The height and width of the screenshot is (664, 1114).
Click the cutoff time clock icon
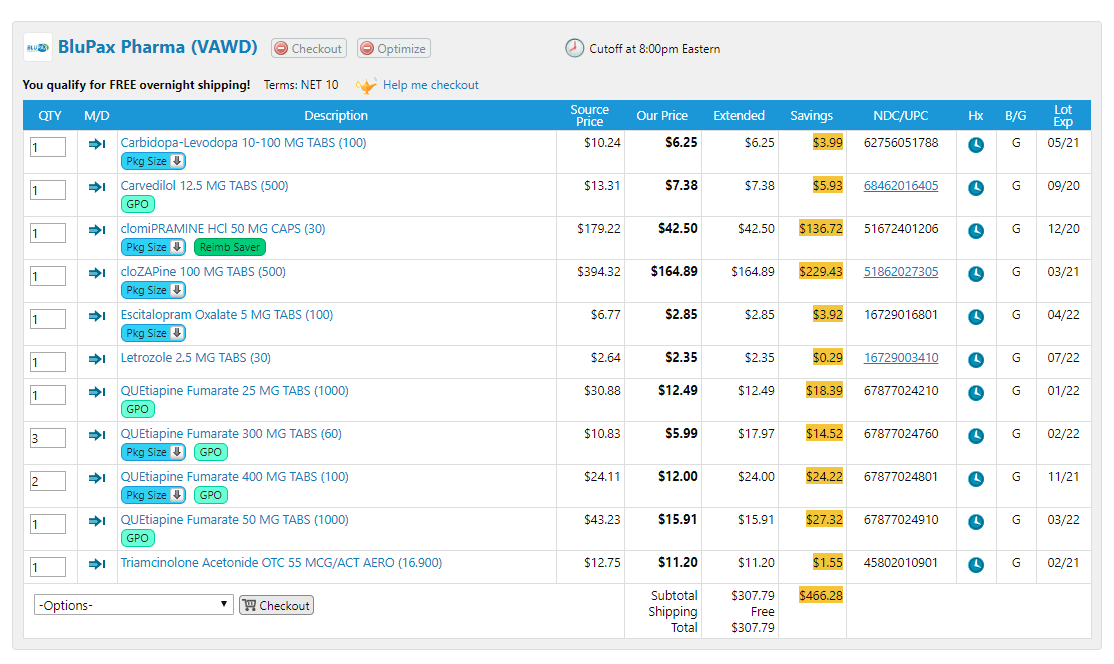coord(574,48)
